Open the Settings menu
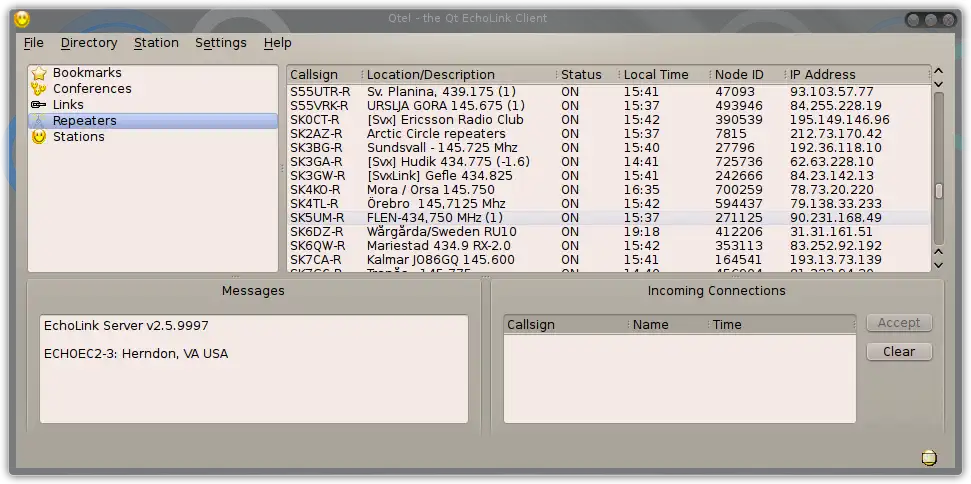Screen dimensions: 971x484 click(221, 43)
